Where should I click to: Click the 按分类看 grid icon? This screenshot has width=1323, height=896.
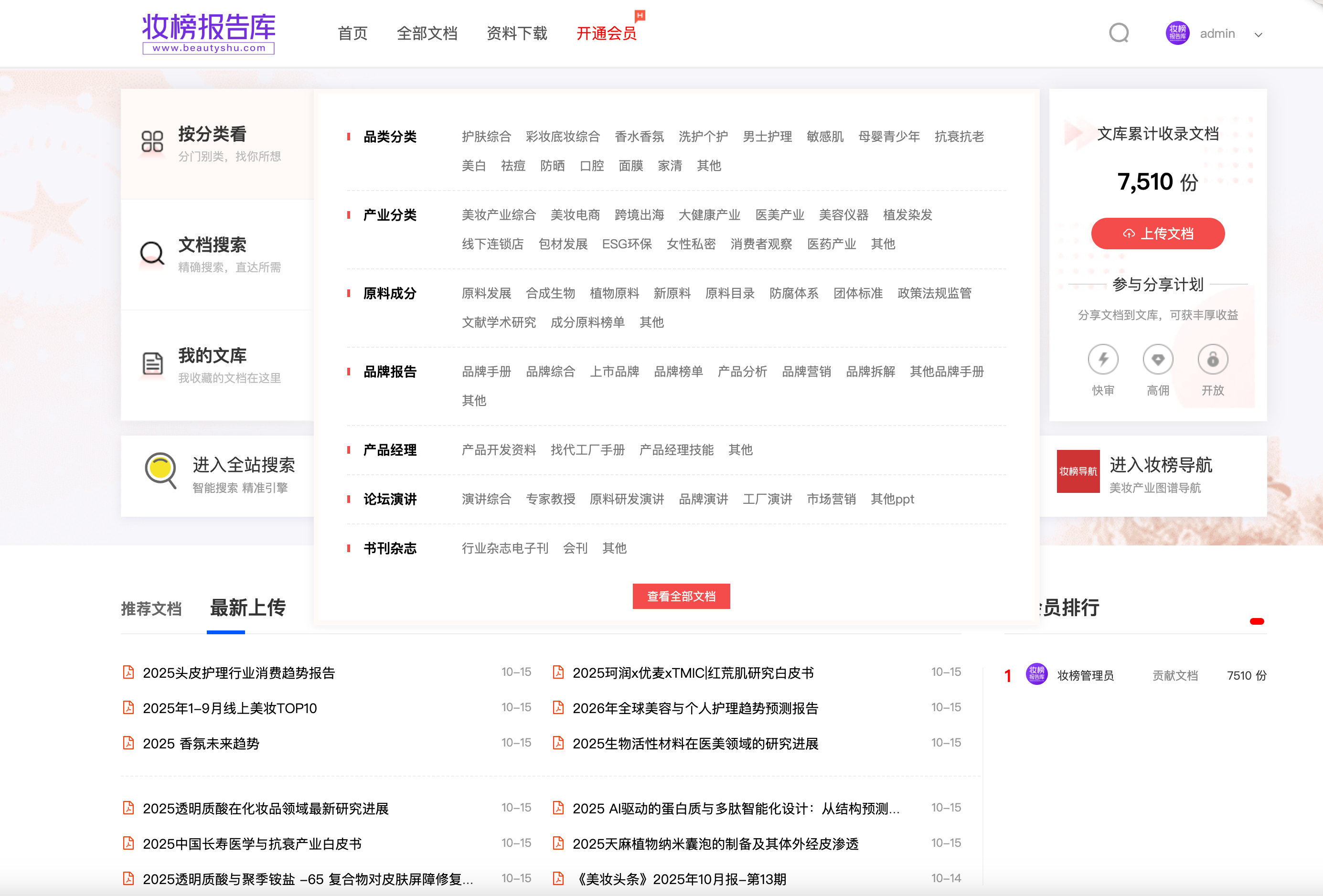pyautogui.click(x=152, y=141)
